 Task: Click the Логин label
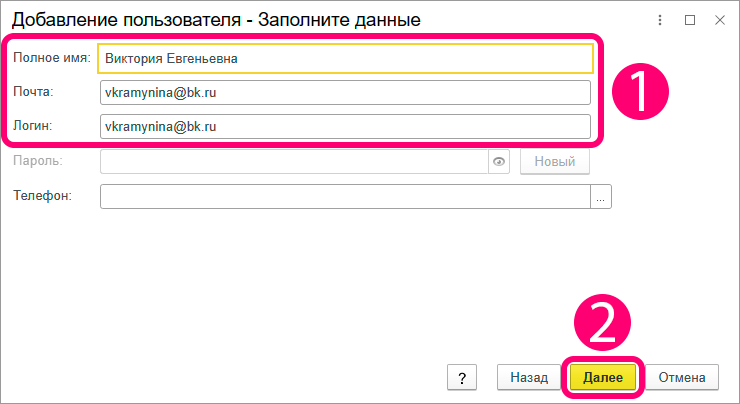tap(33, 126)
